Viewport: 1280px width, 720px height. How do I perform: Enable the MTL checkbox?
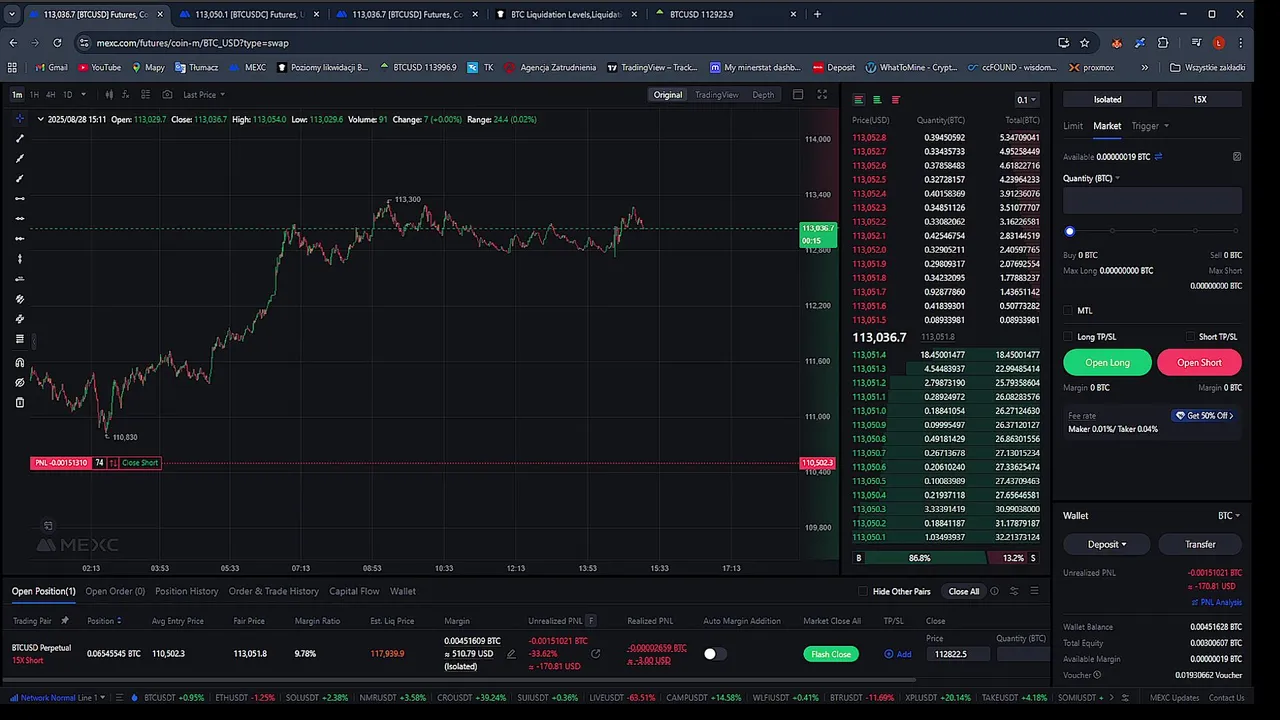pyautogui.click(x=1068, y=311)
